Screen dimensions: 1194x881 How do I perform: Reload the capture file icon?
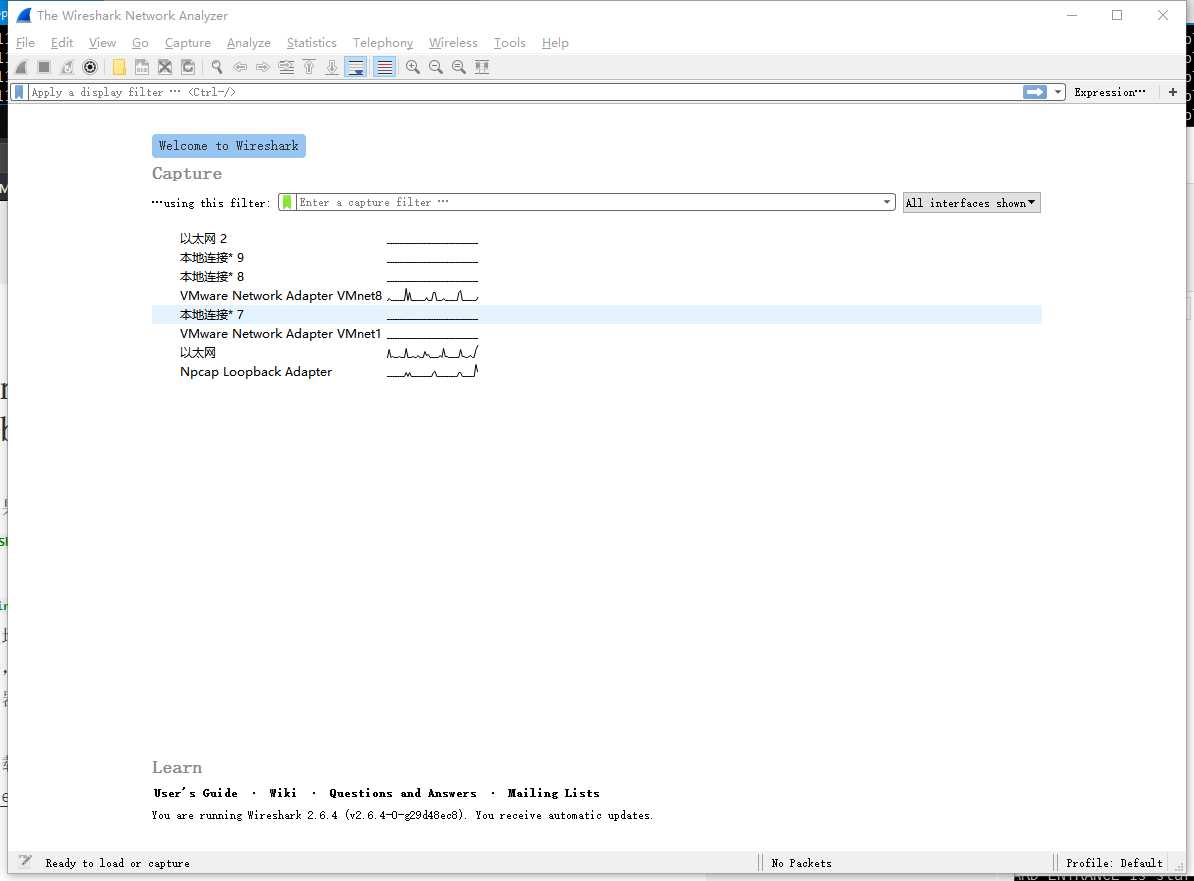point(187,67)
